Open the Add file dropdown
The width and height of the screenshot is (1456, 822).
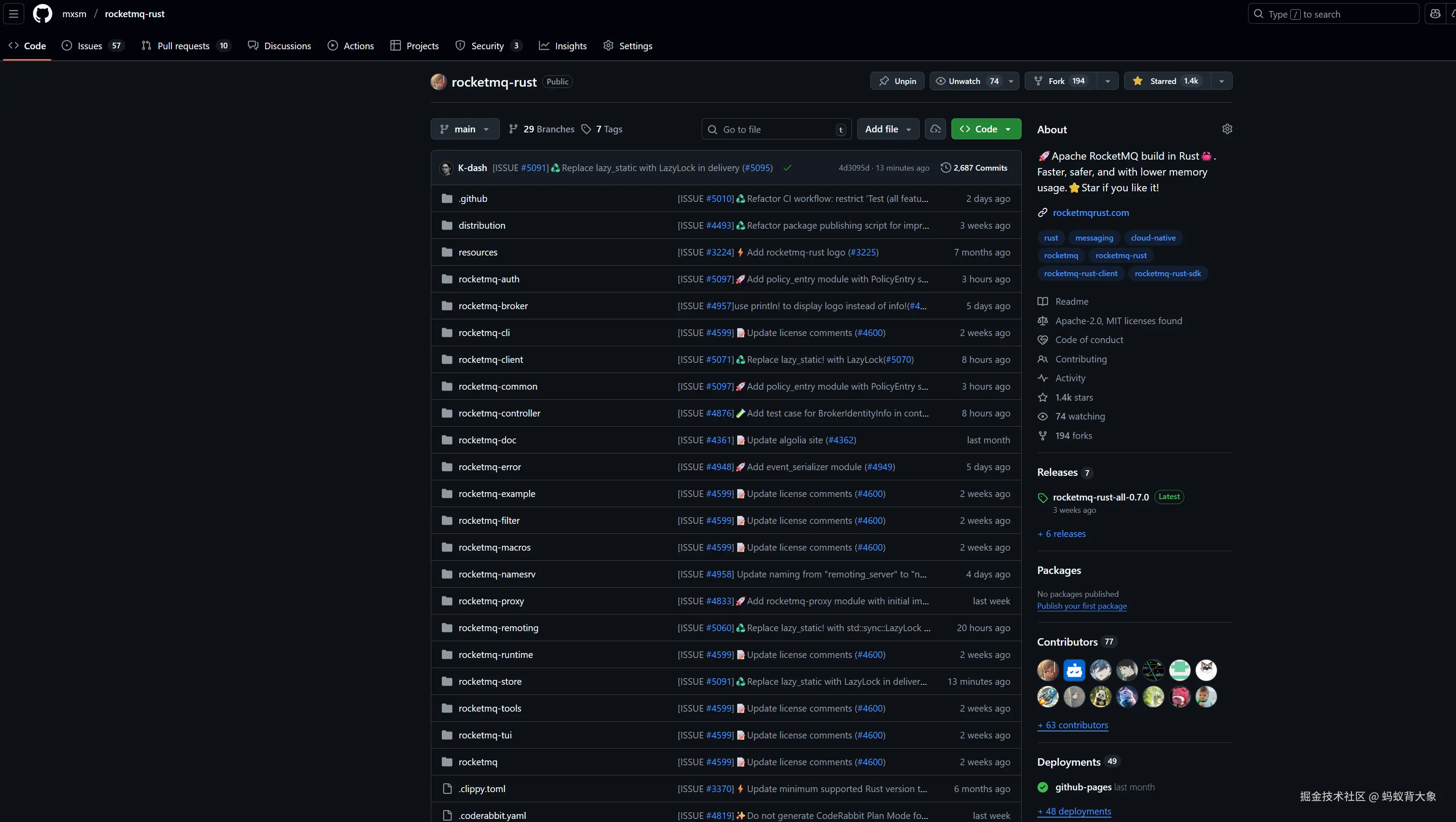tap(888, 129)
